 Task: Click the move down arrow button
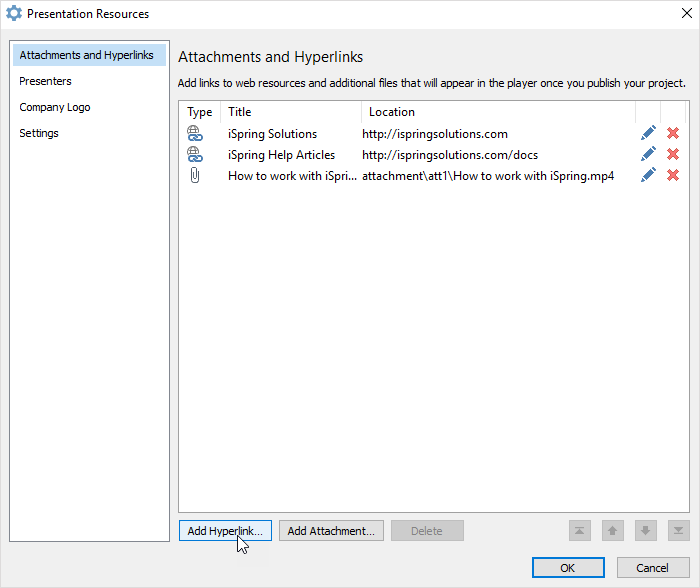point(646,531)
